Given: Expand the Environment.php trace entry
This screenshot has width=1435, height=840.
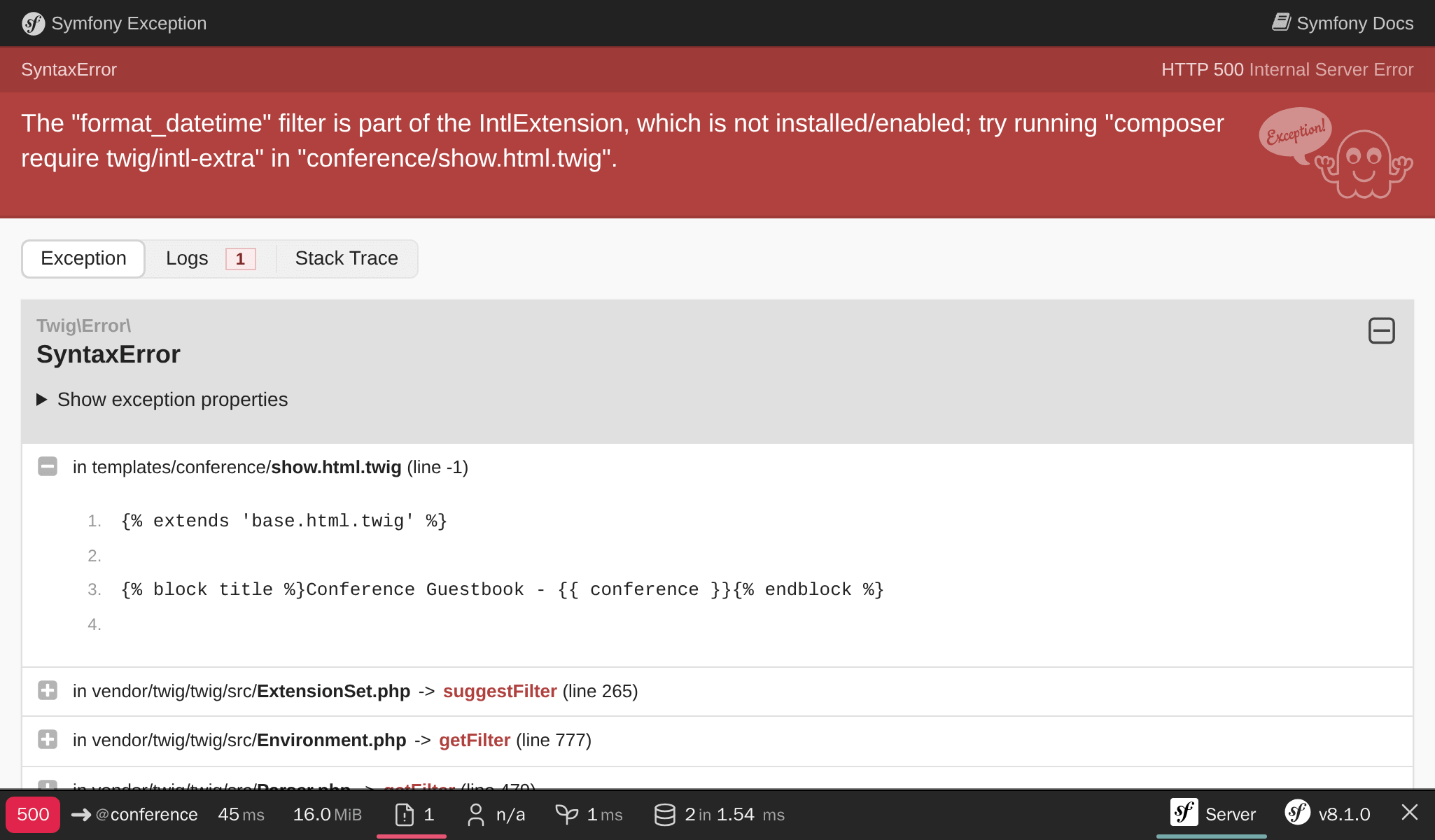Looking at the screenshot, I should tap(48, 739).
